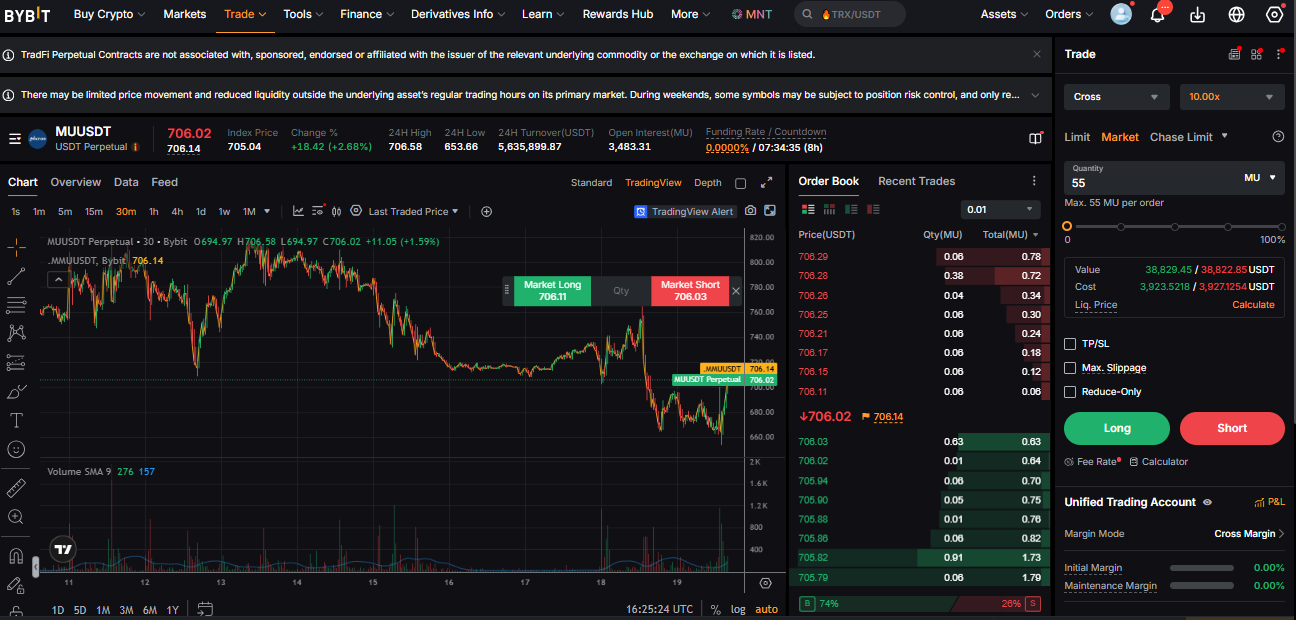Dismiss the TradFi notice with the X
The height and width of the screenshot is (620, 1296).
[x=1037, y=54]
